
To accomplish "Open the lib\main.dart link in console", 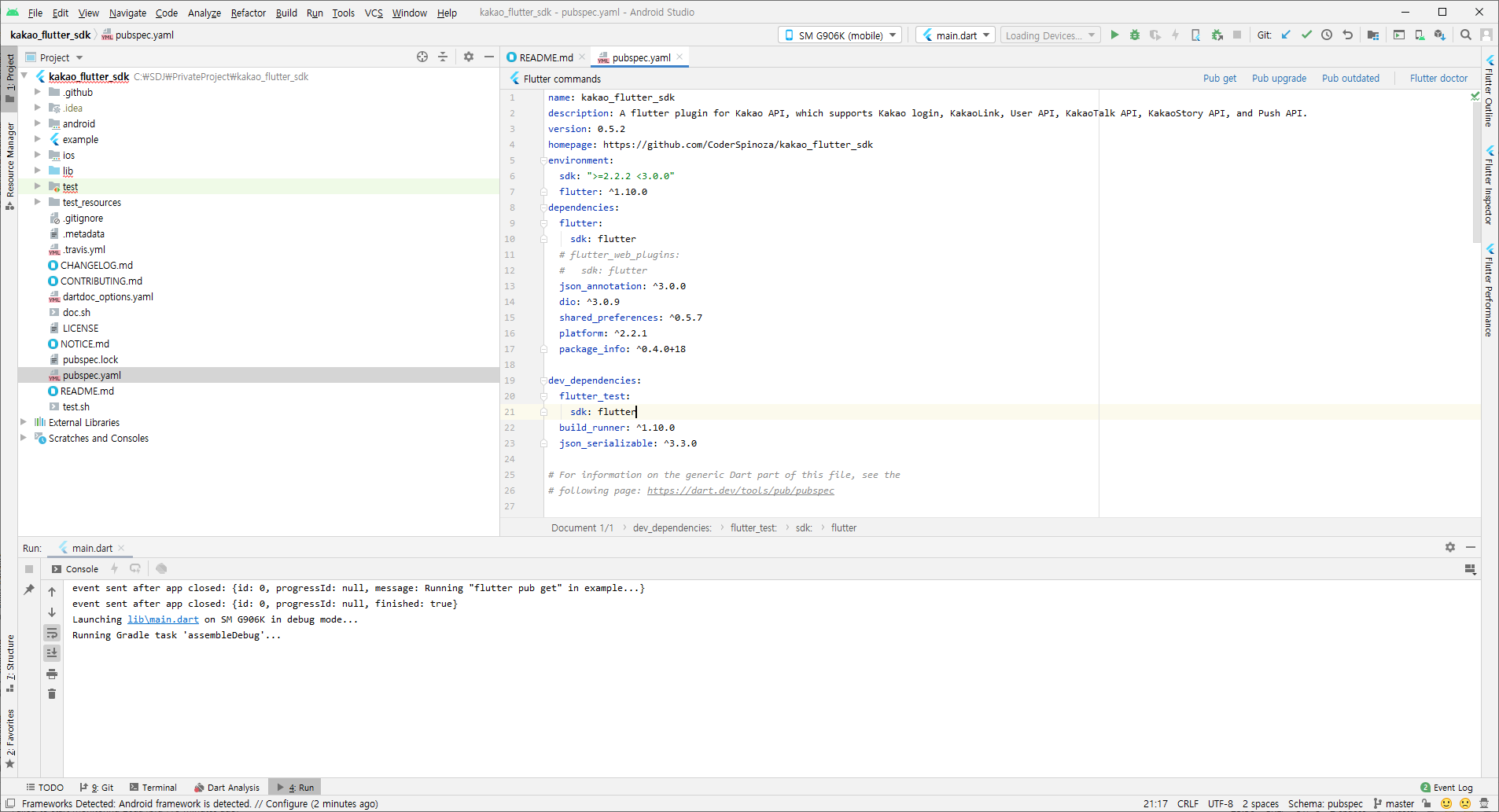I will (163, 619).
